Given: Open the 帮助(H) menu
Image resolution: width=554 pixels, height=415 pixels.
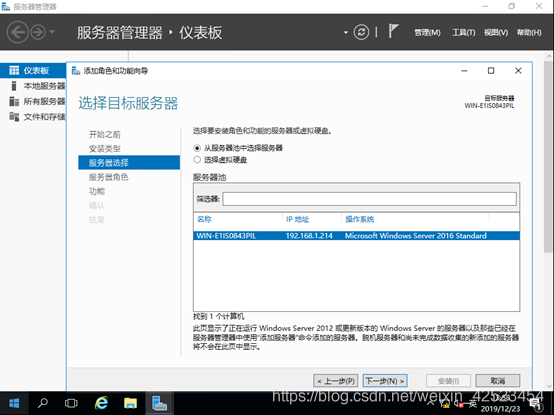Looking at the screenshot, I should (x=529, y=32).
